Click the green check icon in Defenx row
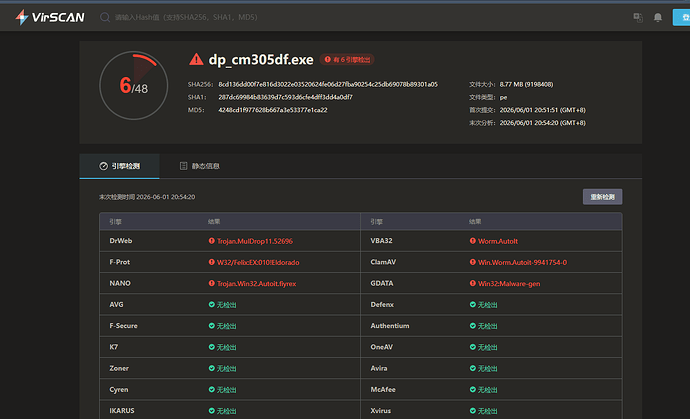 pyautogui.click(x=473, y=304)
